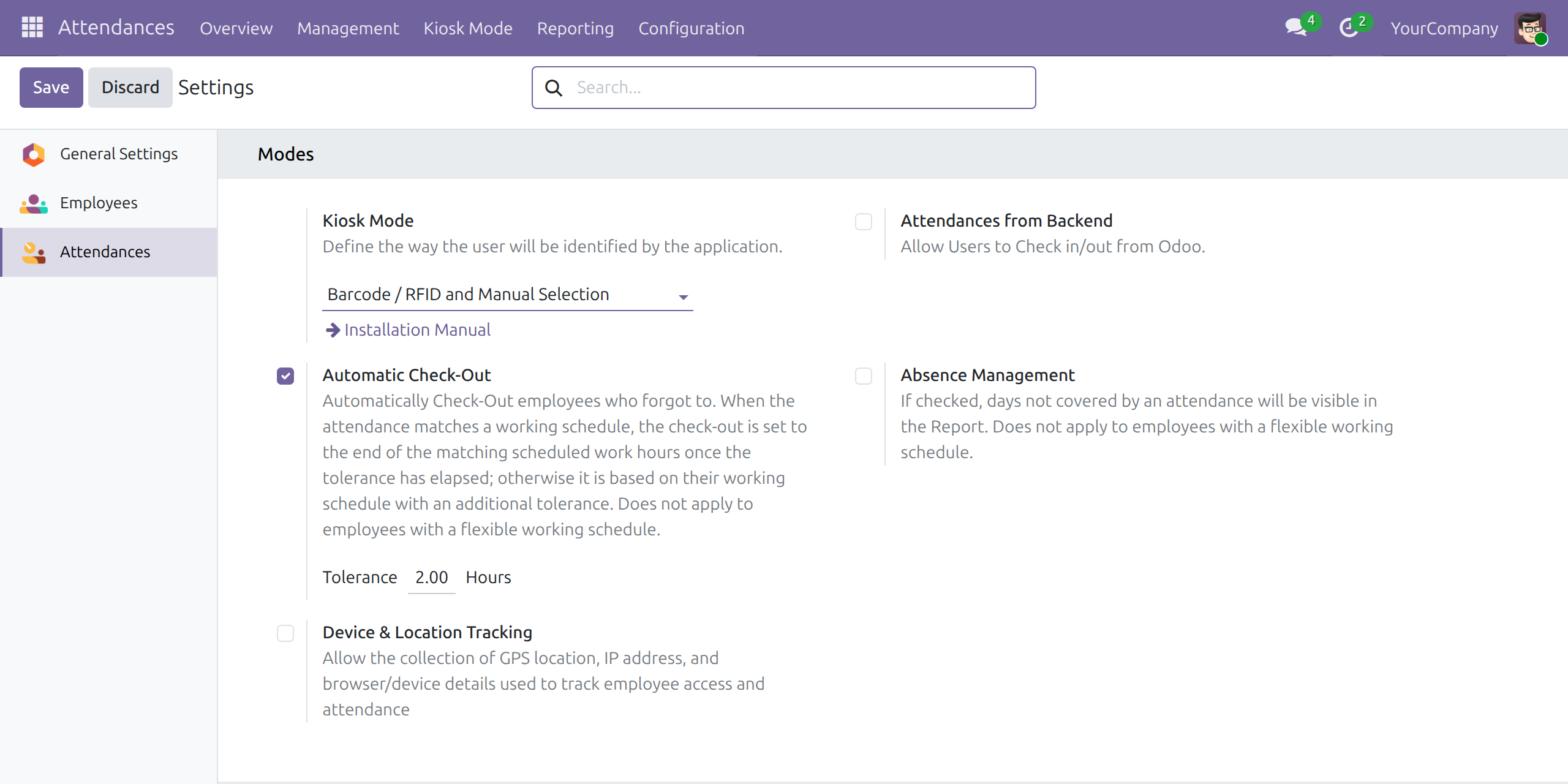Click the Tolerance hours value field
Screen dimensions: 1568x784
[432, 578]
